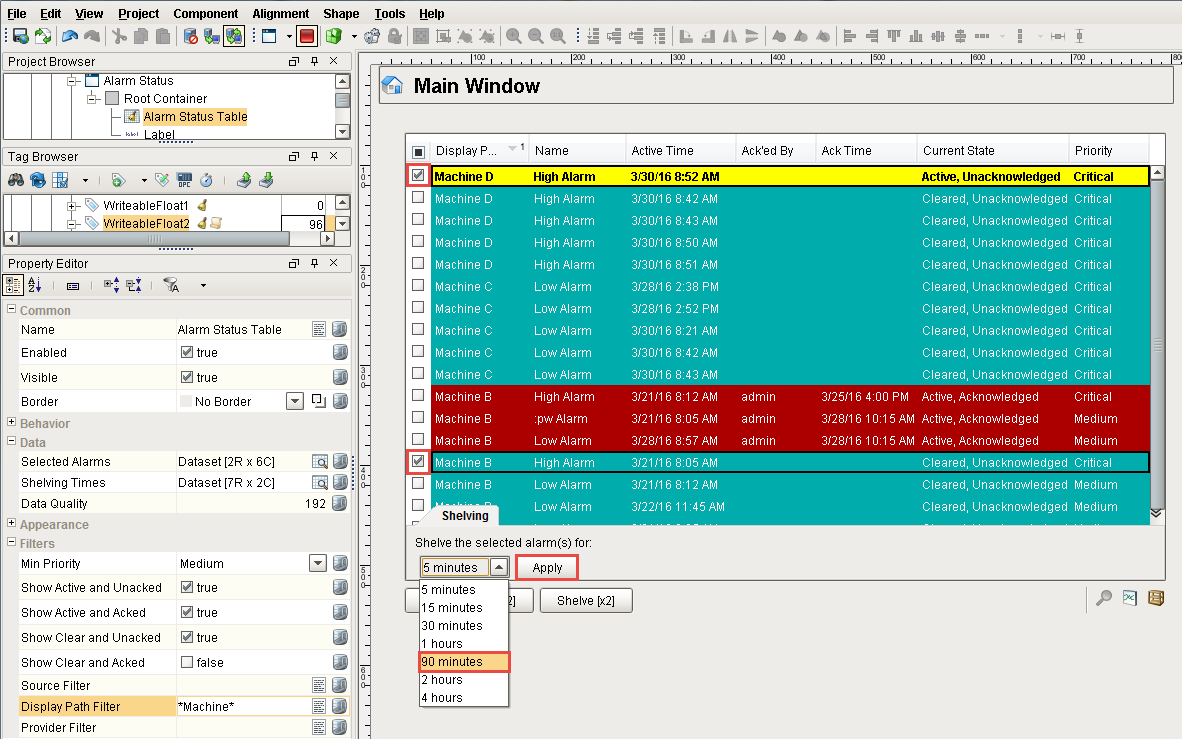This screenshot has height=739, width=1182.
Task: Open the Border property dropdown
Action: (295, 399)
